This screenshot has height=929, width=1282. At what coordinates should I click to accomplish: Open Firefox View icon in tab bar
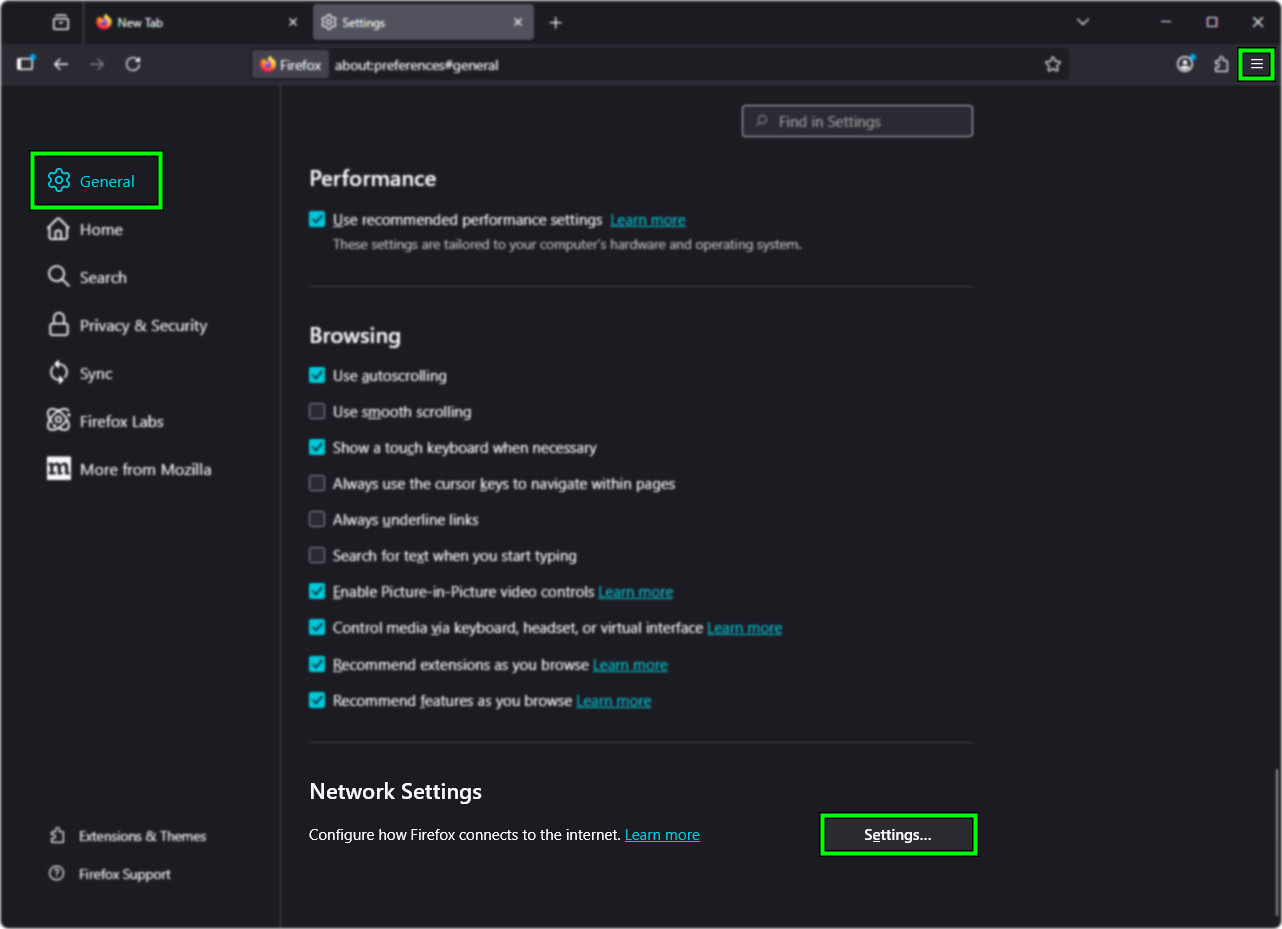(x=61, y=22)
